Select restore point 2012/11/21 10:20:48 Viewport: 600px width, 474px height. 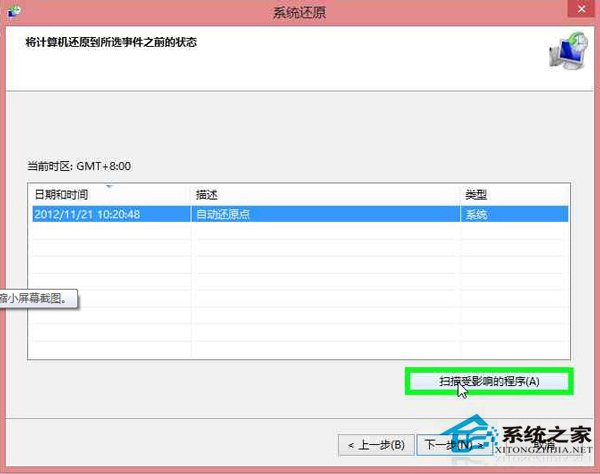300,214
